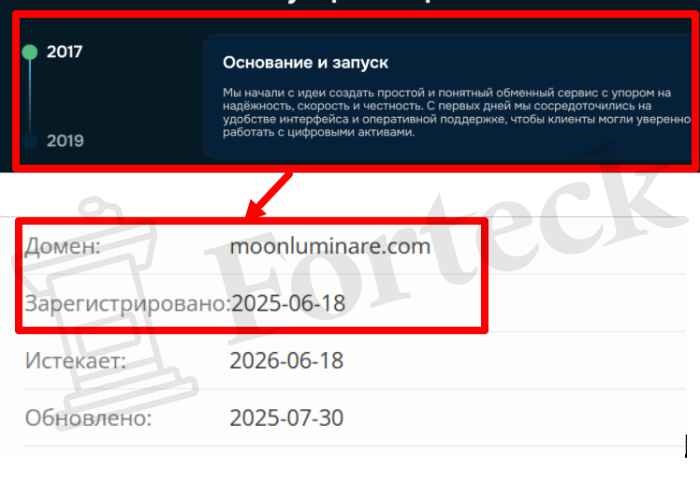
Task: Click the 'Домен:' field label
Action: click(62, 246)
